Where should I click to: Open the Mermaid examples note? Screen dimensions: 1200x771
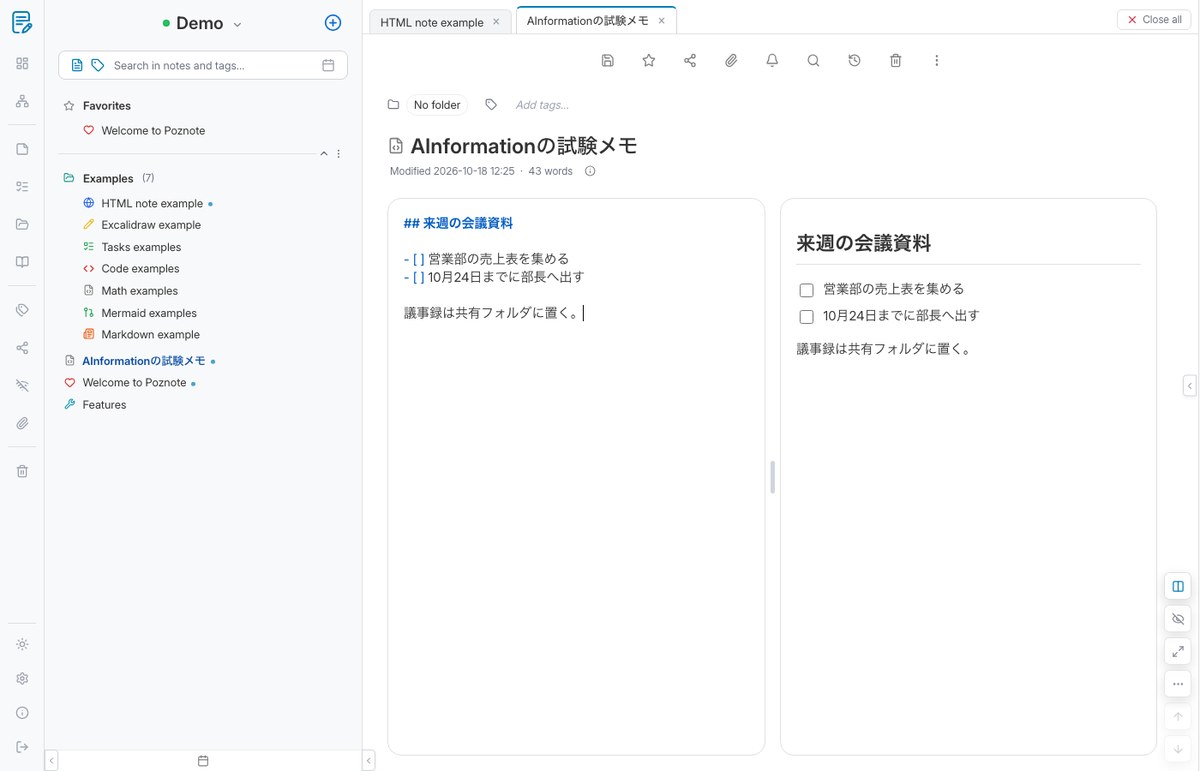click(x=149, y=313)
